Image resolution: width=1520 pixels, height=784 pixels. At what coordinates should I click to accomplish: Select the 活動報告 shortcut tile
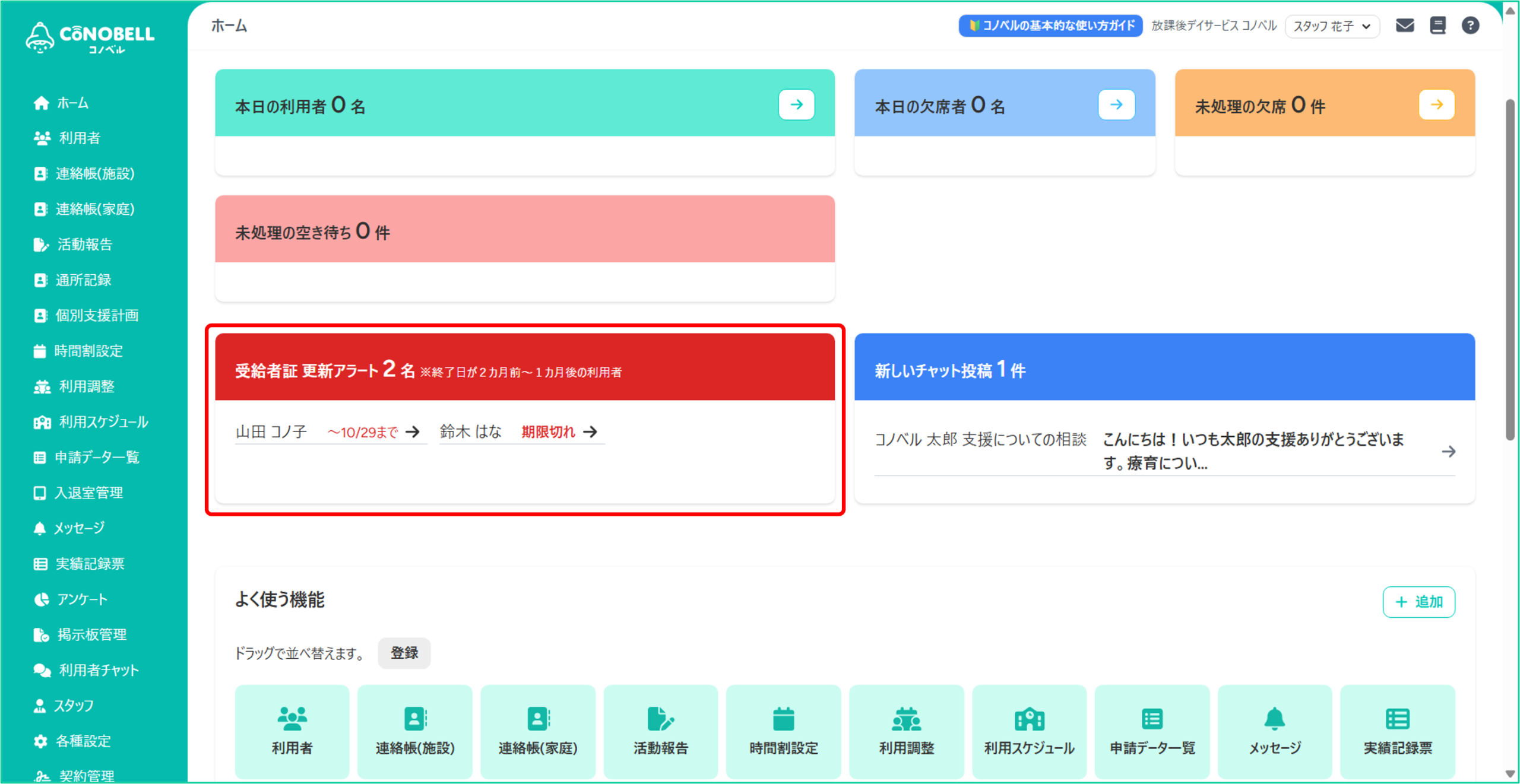(x=660, y=731)
